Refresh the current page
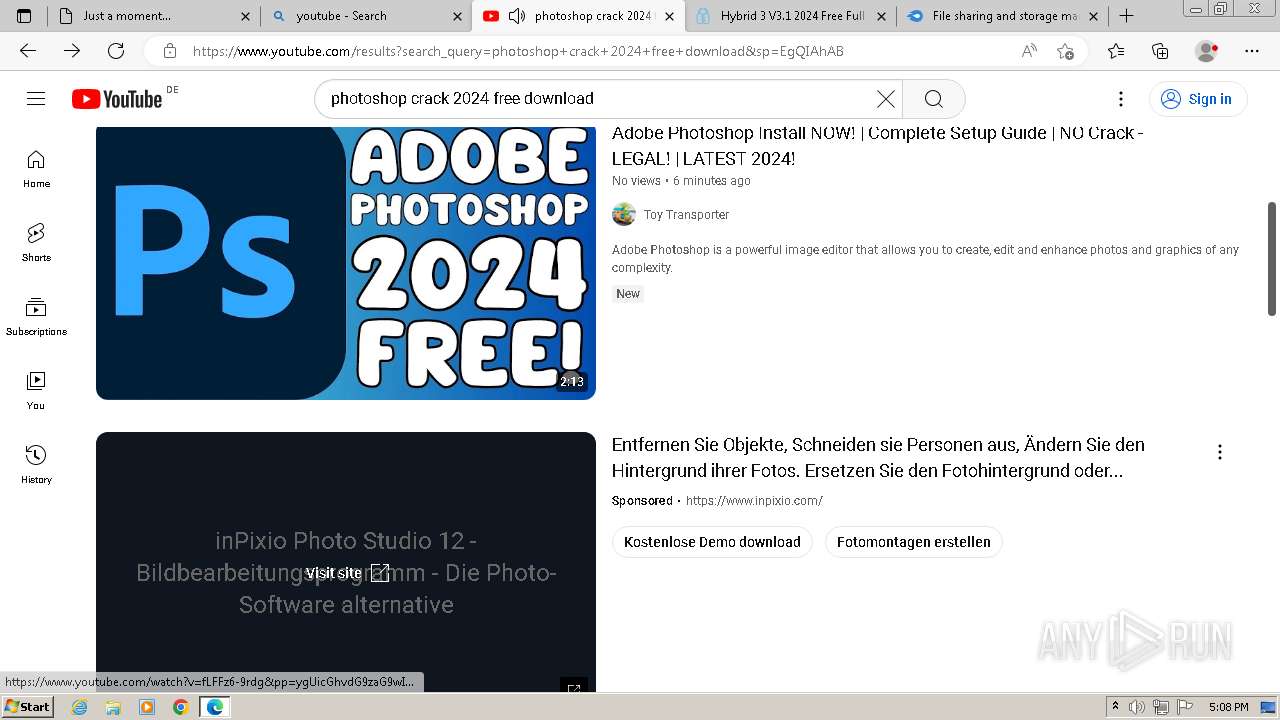The height and width of the screenshot is (720, 1280). [x=116, y=51]
